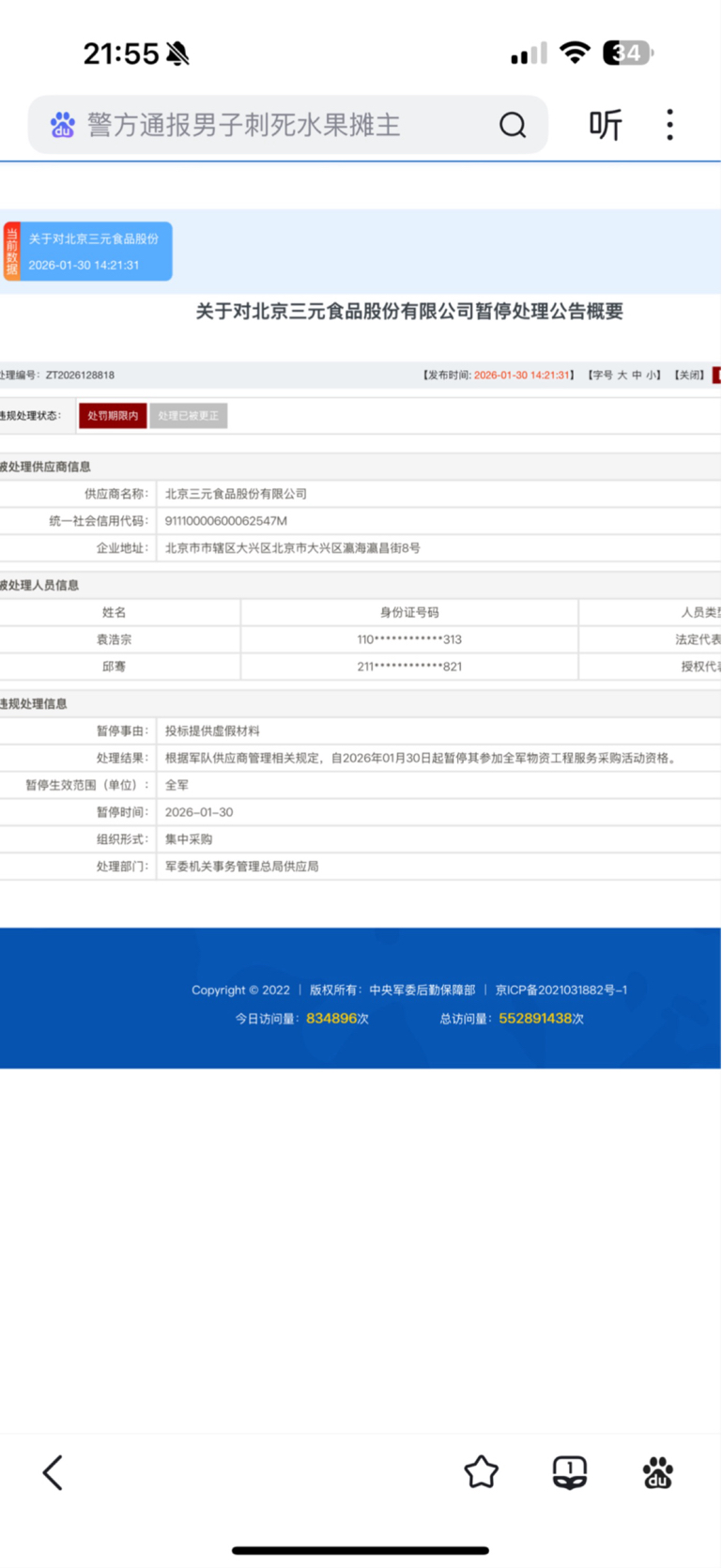Tap the Baidu paw icon in search bar
722x1568 pixels.
tap(63, 125)
